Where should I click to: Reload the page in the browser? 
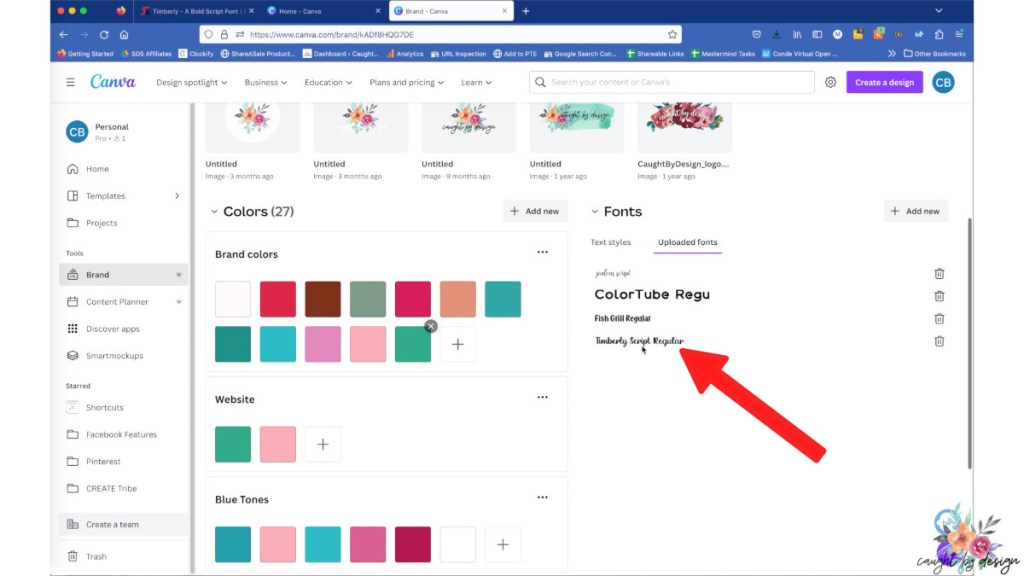point(104,35)
